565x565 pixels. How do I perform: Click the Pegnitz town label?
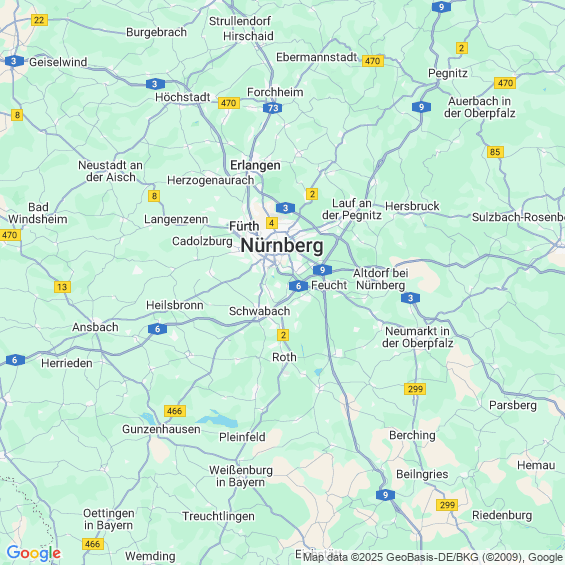448,74
